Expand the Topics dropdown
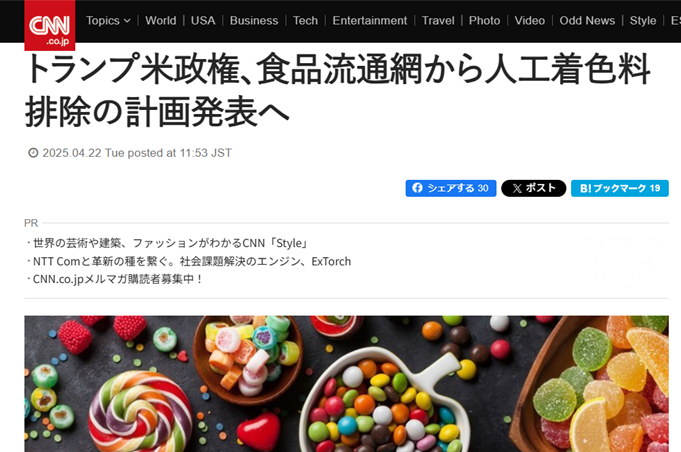 pos(108,20)
